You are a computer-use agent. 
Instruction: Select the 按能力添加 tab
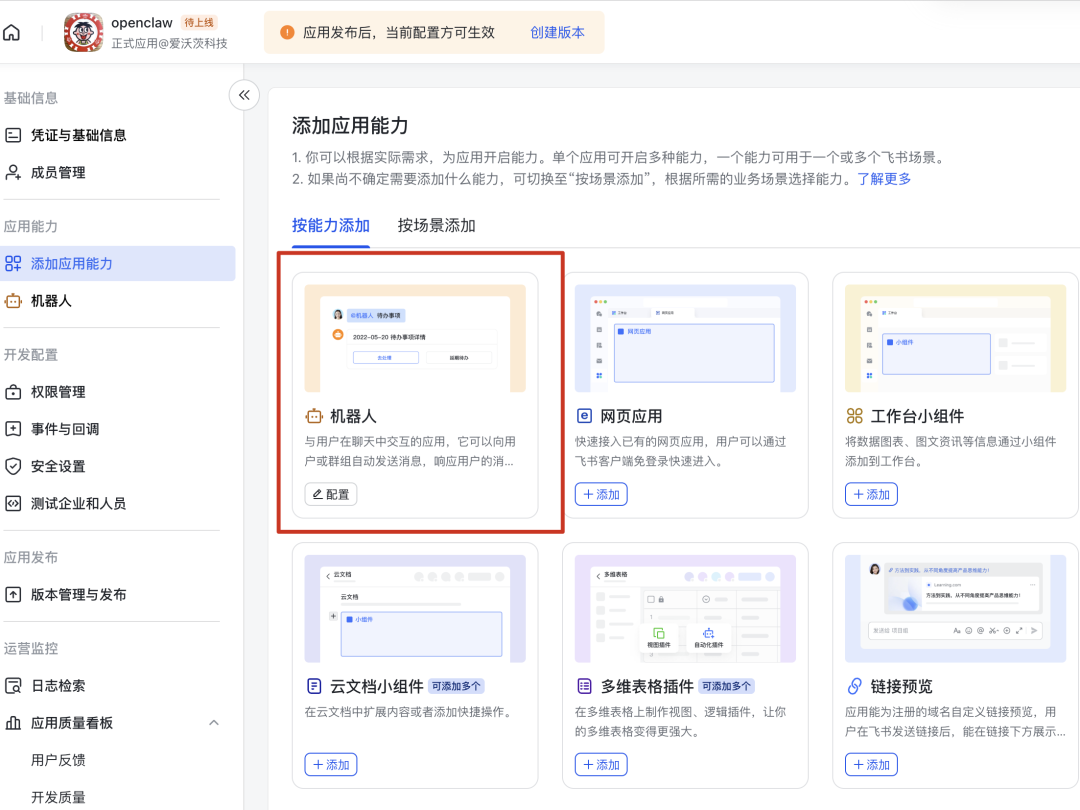[x=331, y=225]
